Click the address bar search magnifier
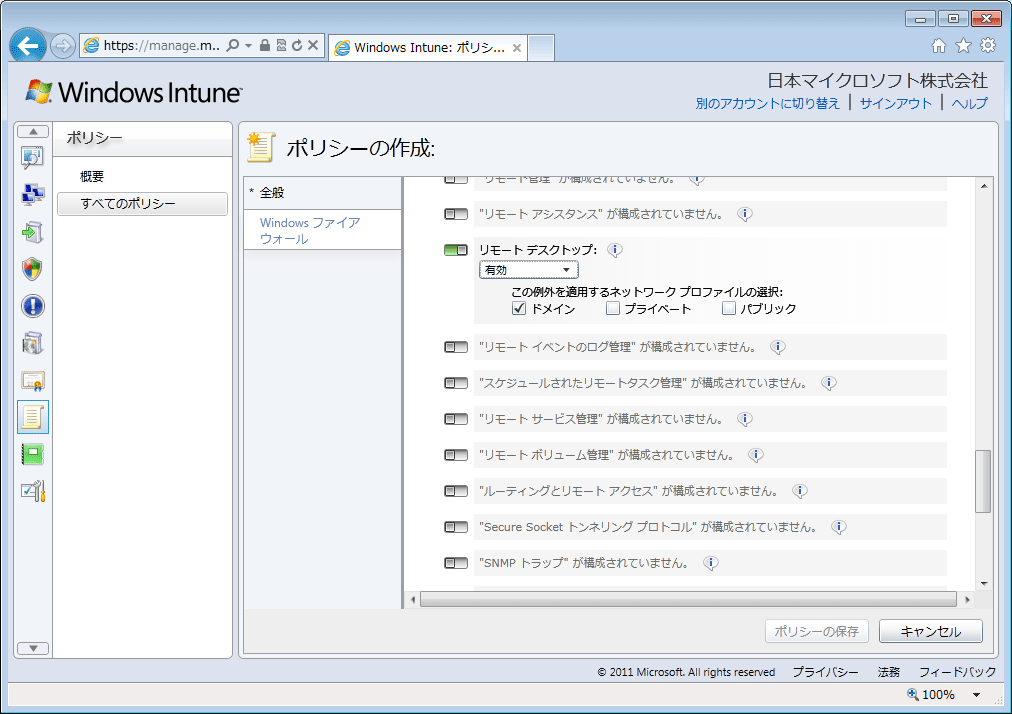 (232, 45)
